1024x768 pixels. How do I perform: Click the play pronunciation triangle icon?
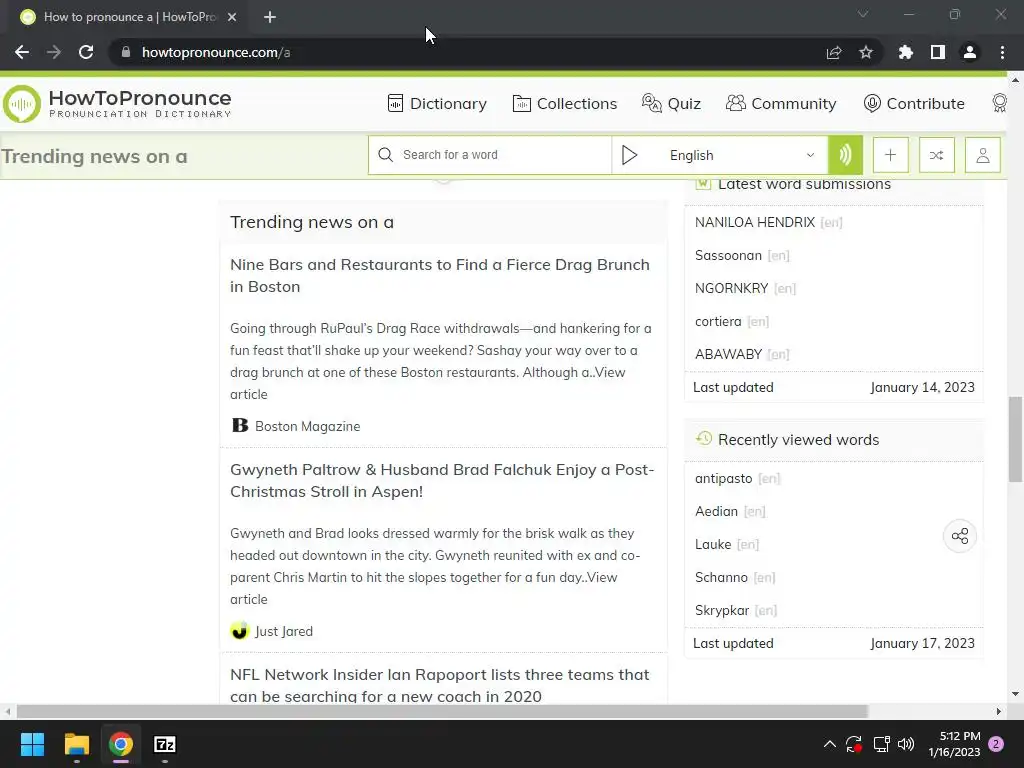click(629, 155)
